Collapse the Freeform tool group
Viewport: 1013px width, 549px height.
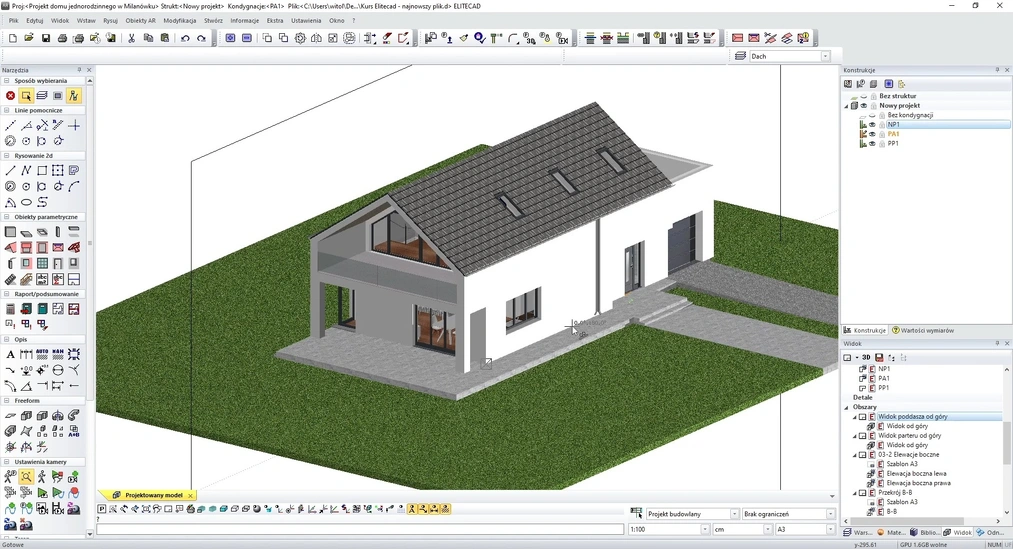[x=6, y=400]
